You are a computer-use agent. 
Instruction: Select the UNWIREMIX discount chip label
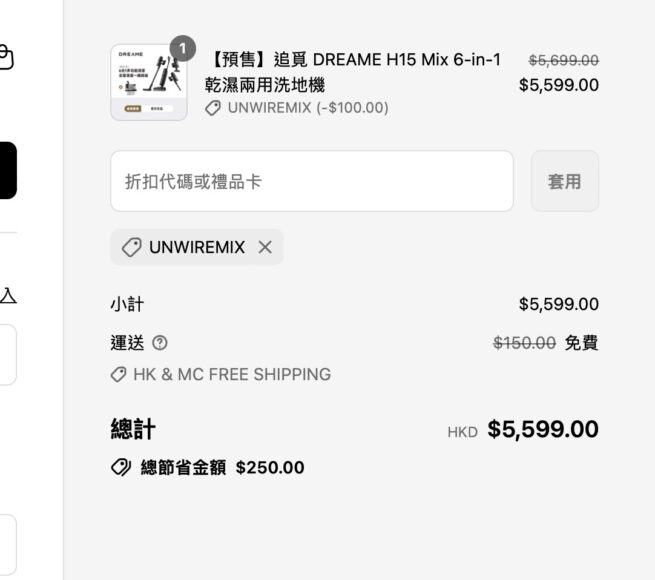point(197,248)
